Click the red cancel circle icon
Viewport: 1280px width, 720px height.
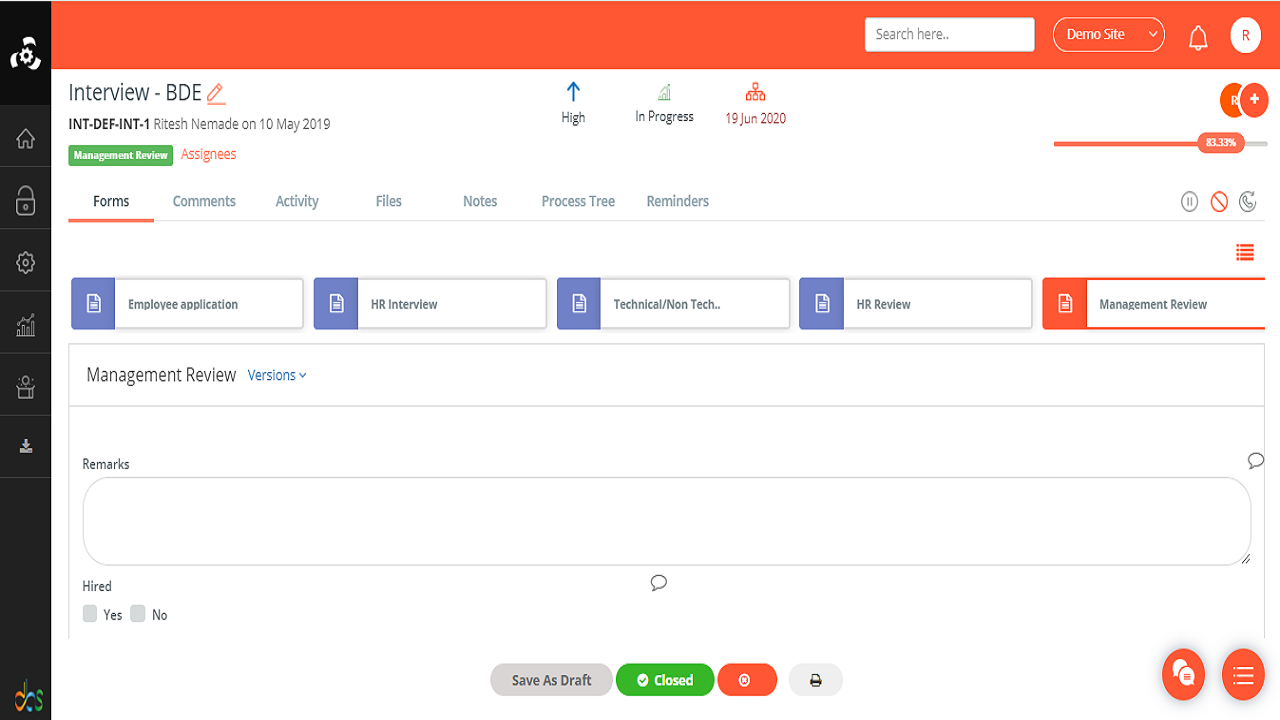click(x=1219, y=202)
